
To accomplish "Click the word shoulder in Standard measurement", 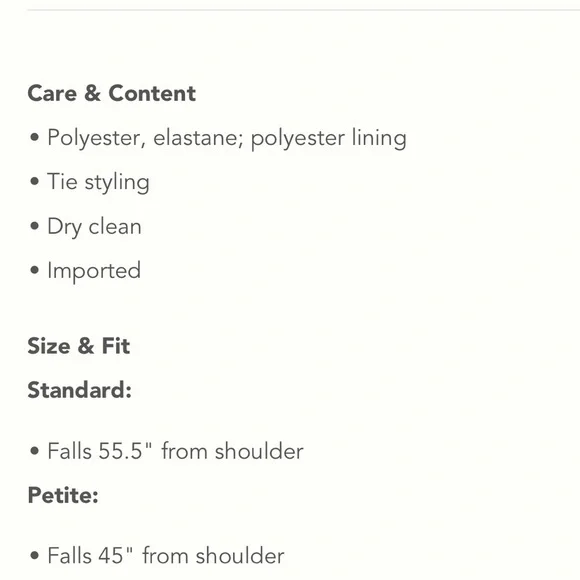I will click(259, 451).
